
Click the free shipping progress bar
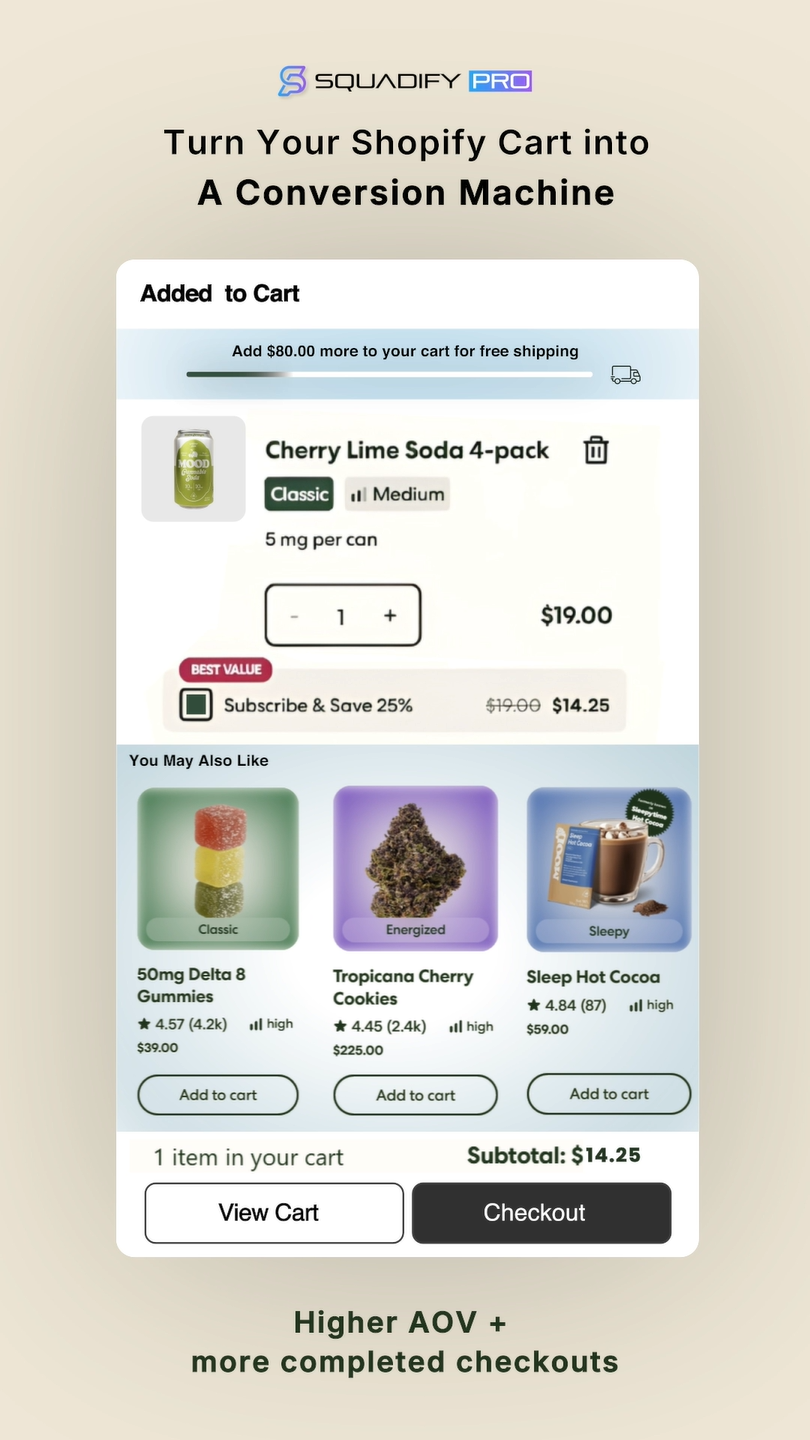[389, 375]
